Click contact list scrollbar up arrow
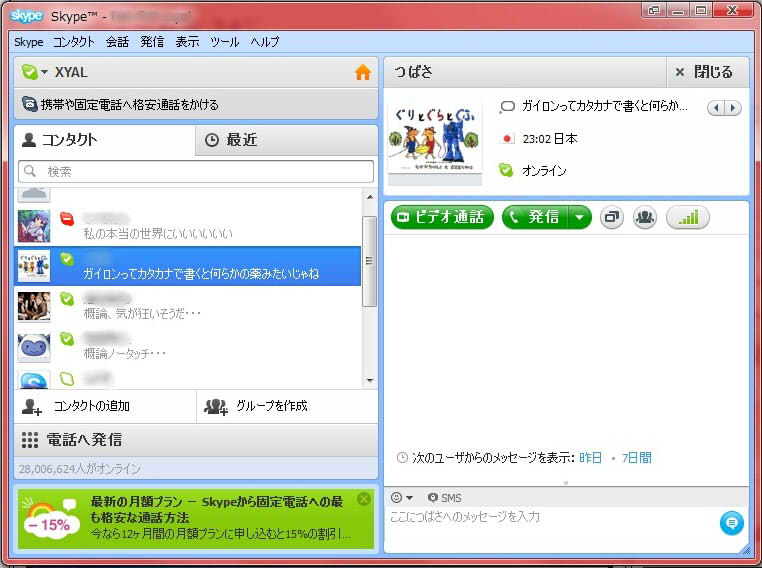 click(370, 197)
